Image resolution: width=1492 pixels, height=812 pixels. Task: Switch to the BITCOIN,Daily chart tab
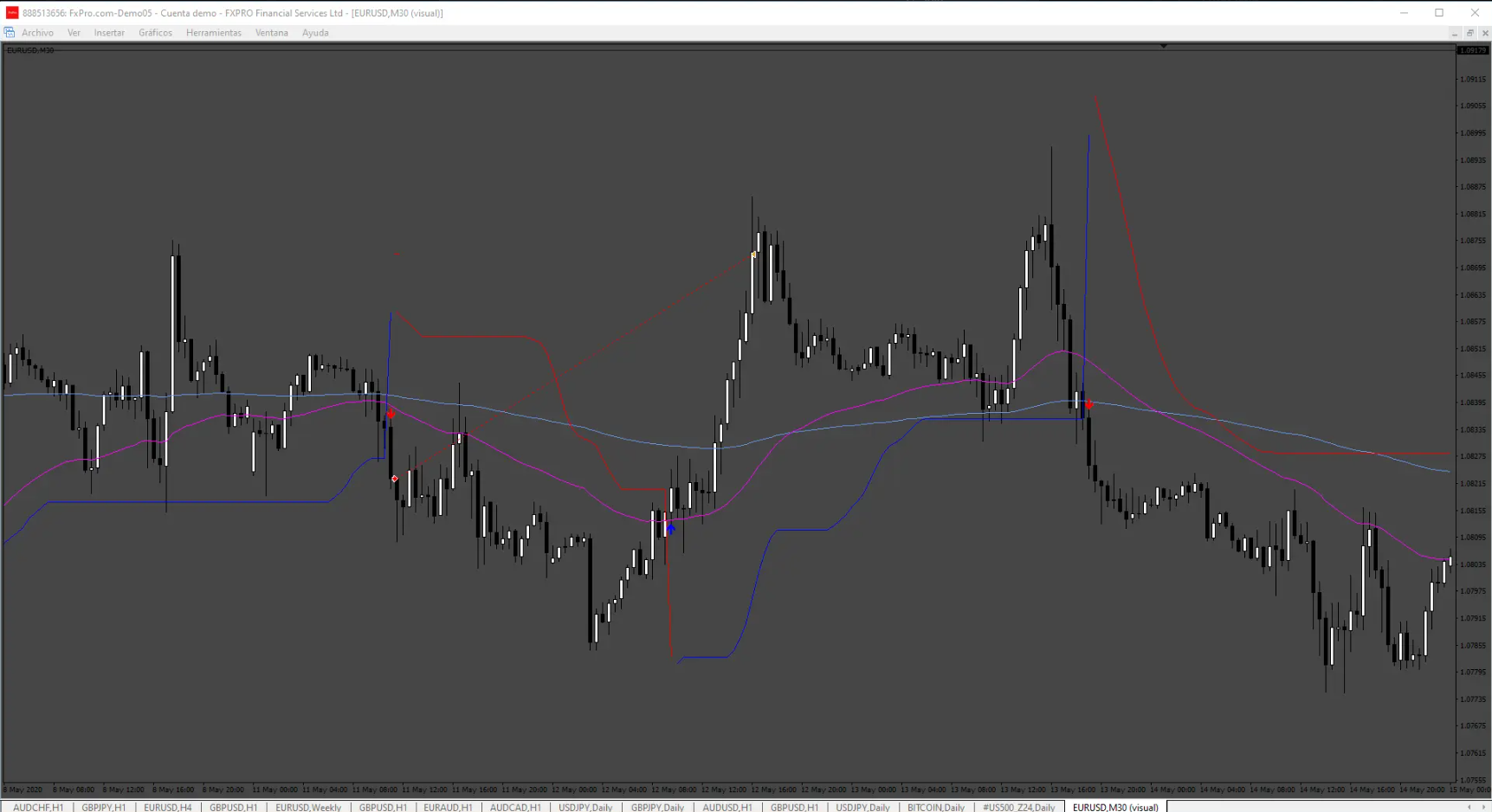point(936,807)
